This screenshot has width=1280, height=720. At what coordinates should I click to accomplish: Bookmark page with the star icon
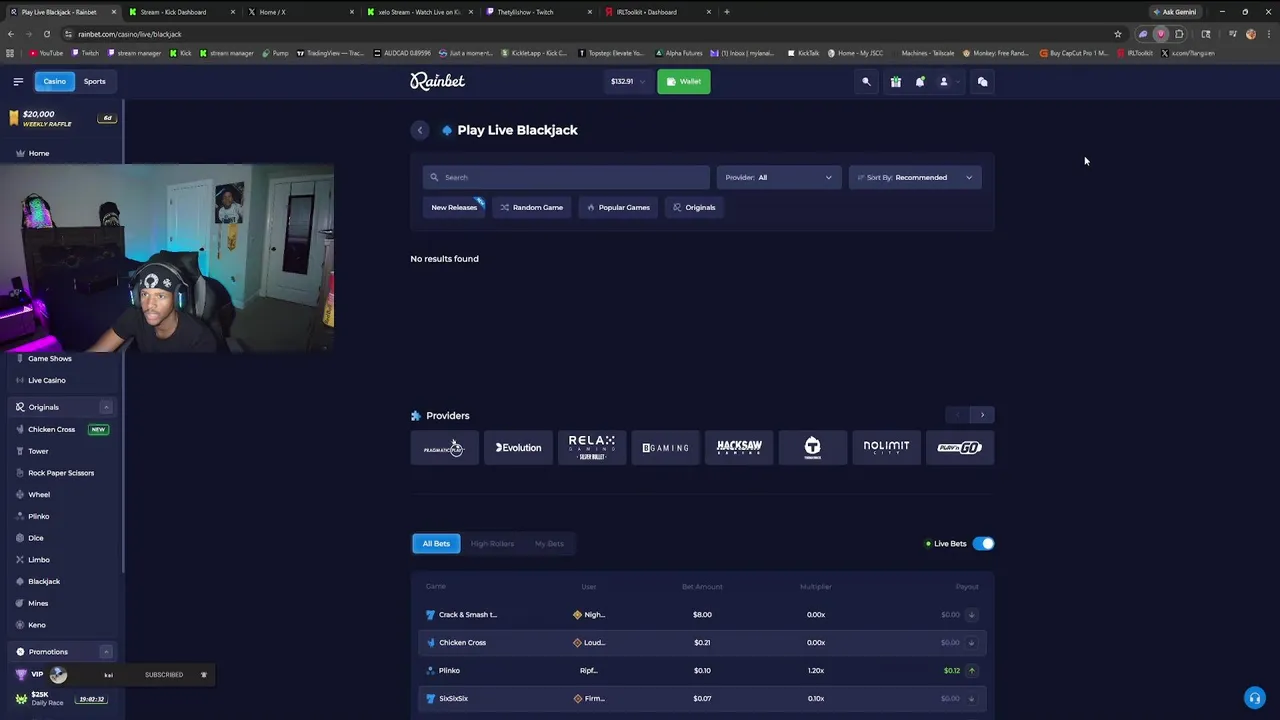click(1118, 34)
